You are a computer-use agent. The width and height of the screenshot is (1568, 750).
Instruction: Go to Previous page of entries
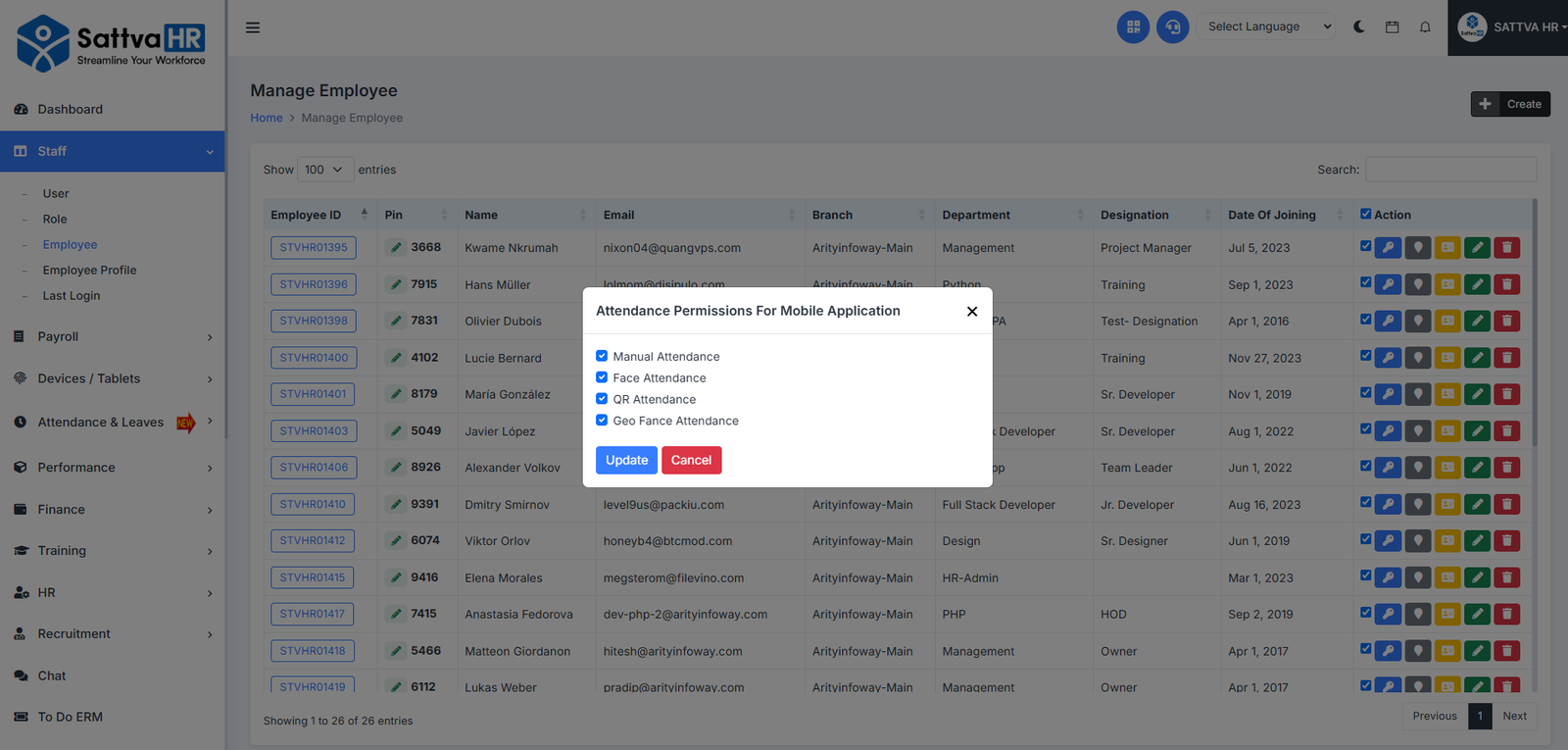click(1435, 716)
